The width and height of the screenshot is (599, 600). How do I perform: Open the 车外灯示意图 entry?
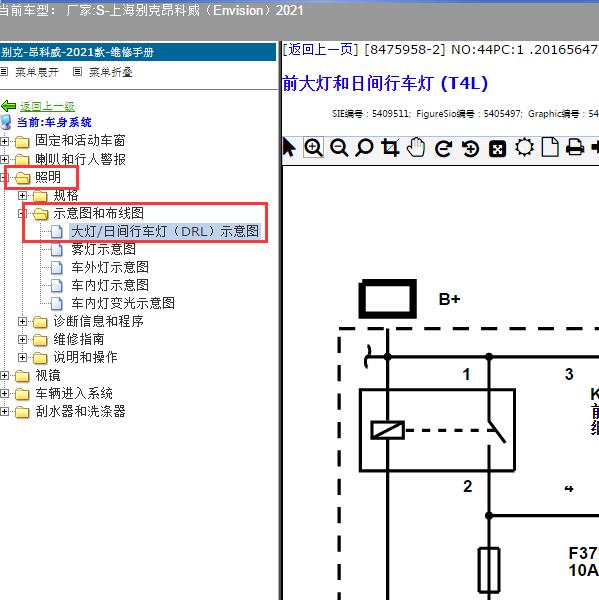[x=110, y=267]
